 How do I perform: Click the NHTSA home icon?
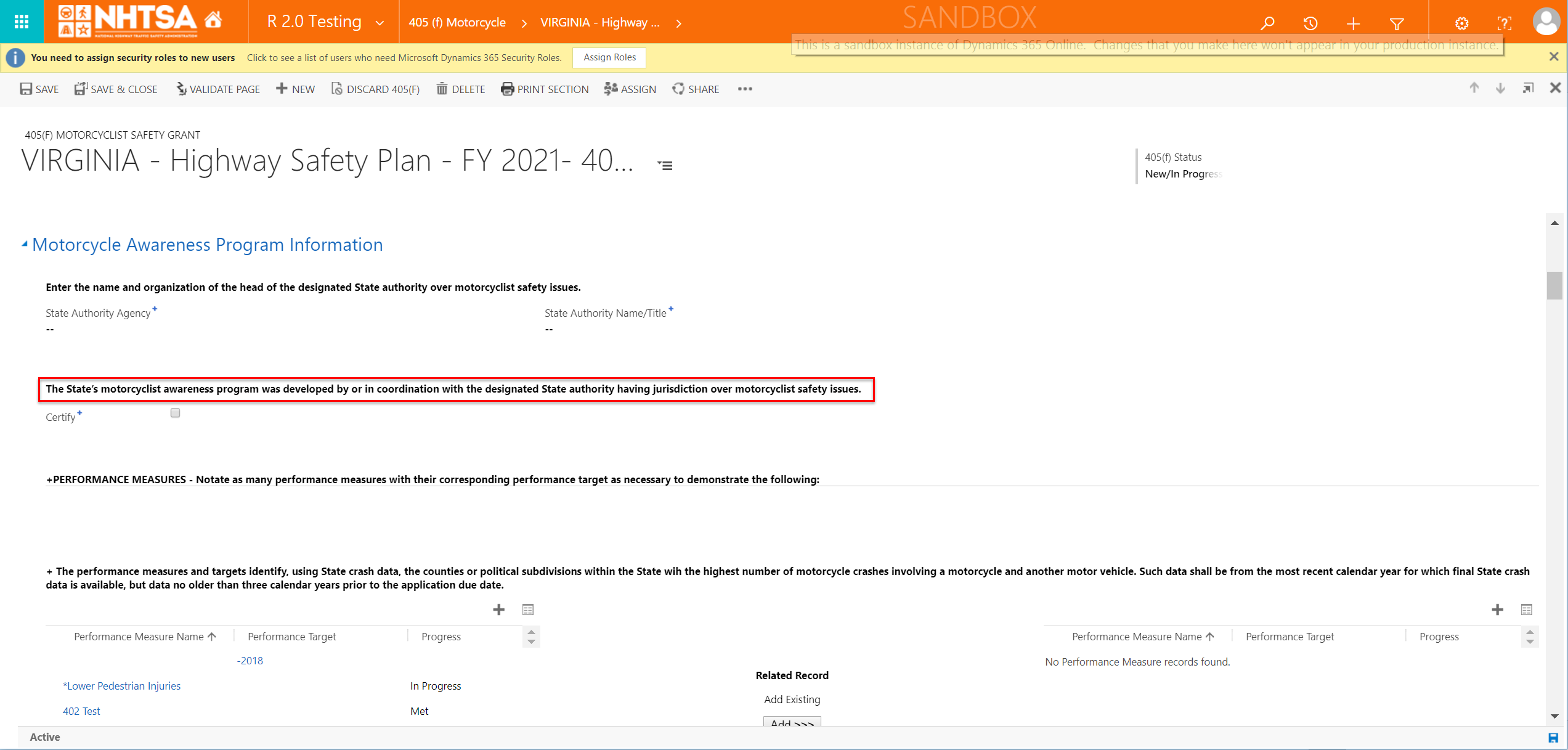click(213, 20)
